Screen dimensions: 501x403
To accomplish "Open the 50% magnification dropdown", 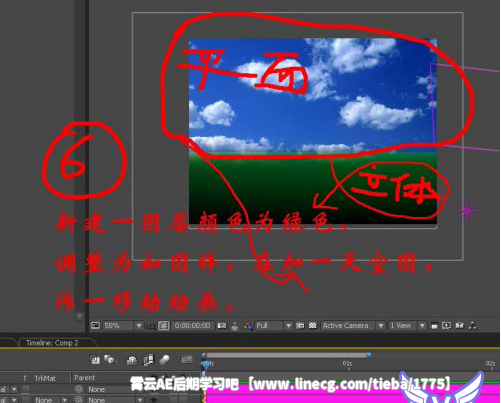I will click(123, 326).
